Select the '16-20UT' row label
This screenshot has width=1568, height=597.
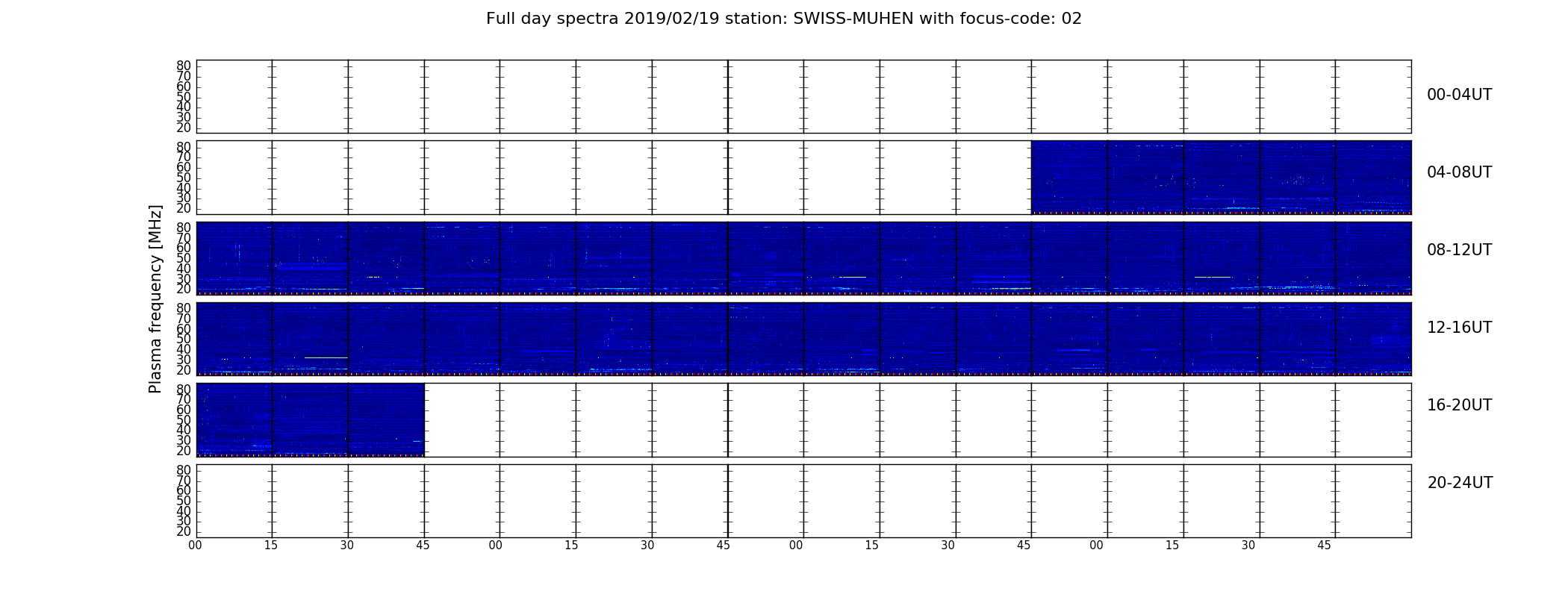pos(1459,405)
